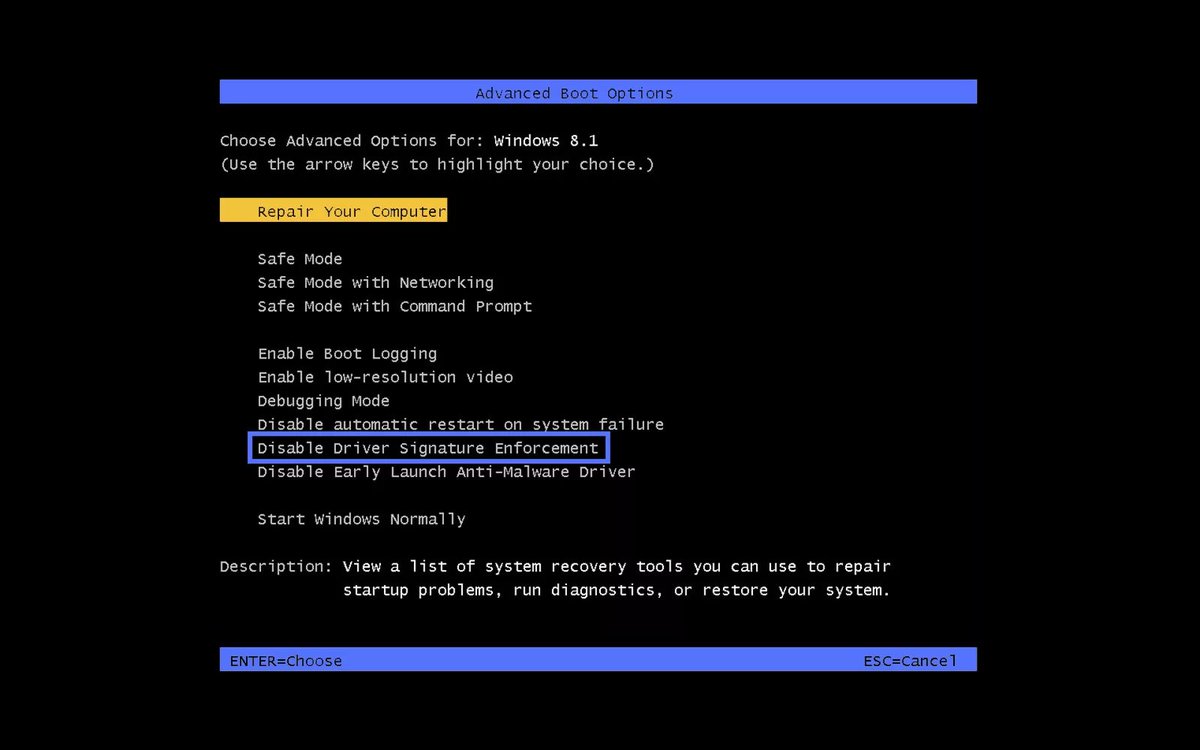Enable low-resolution video mode
Image resolution: width=1200 pixels, height=750 pixels.
(385, 377)
